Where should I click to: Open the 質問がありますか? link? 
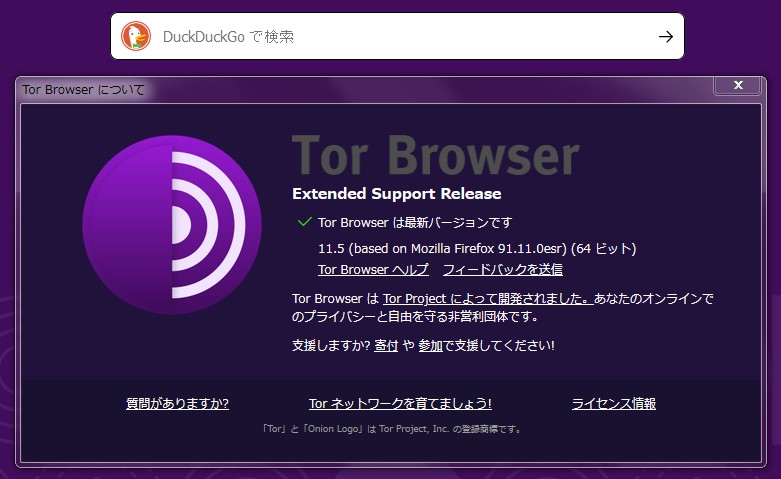(177, 403)
